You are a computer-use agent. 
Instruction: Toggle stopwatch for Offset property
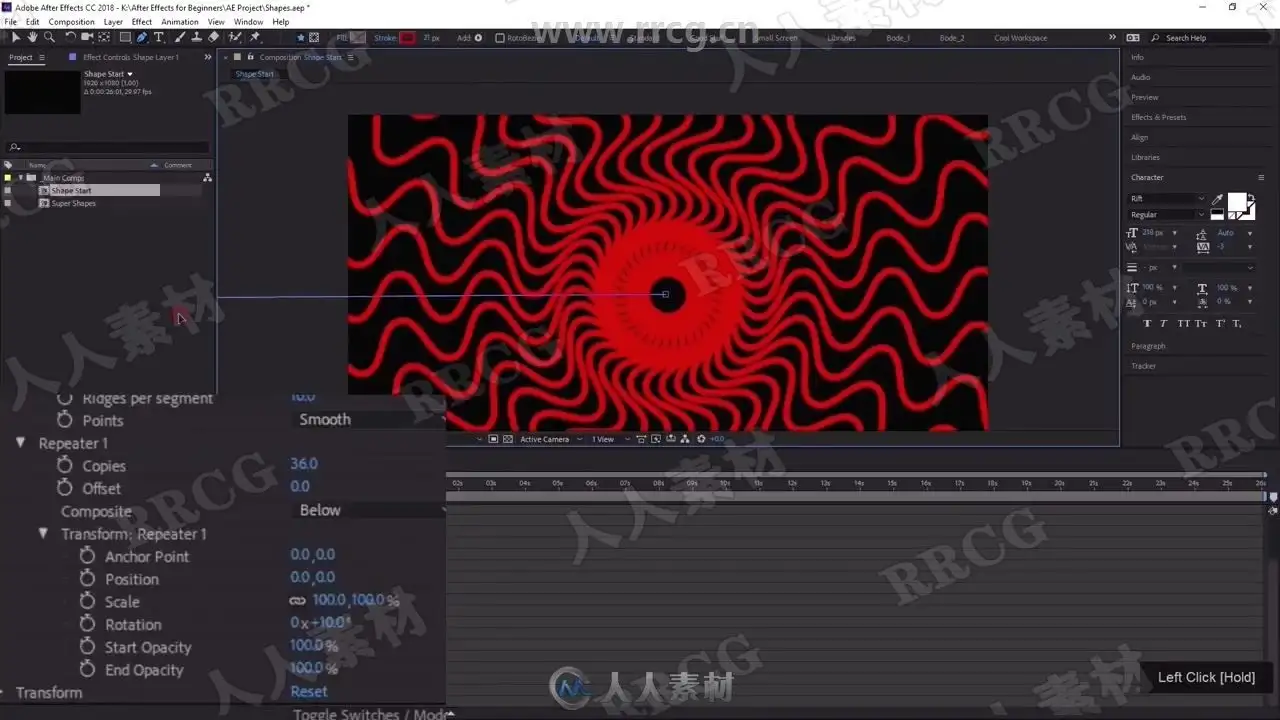(x=65, y=487)
